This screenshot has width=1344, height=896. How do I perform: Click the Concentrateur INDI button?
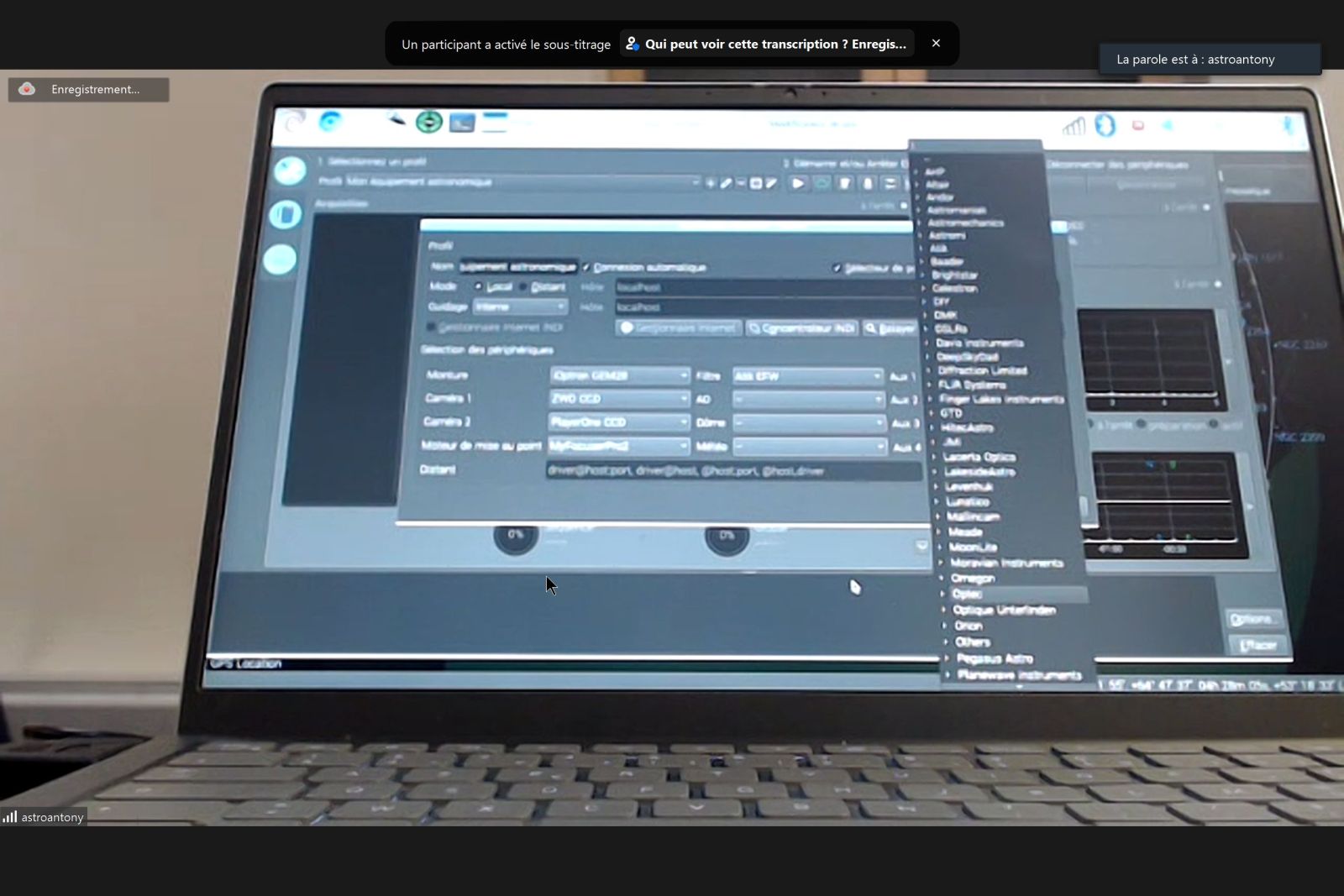[x=802, y=327]
